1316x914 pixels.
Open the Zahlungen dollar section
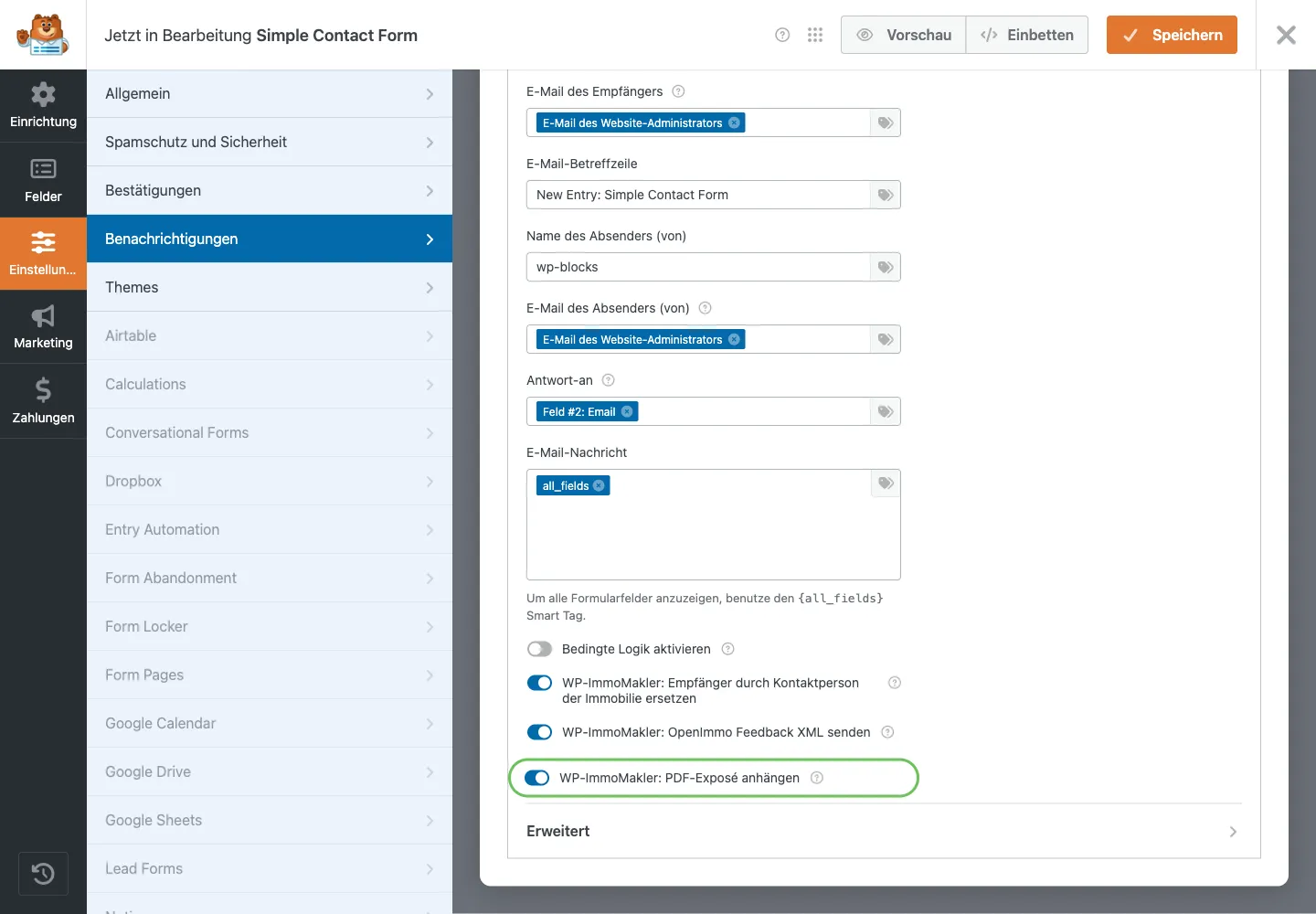(x=43, y=401)
